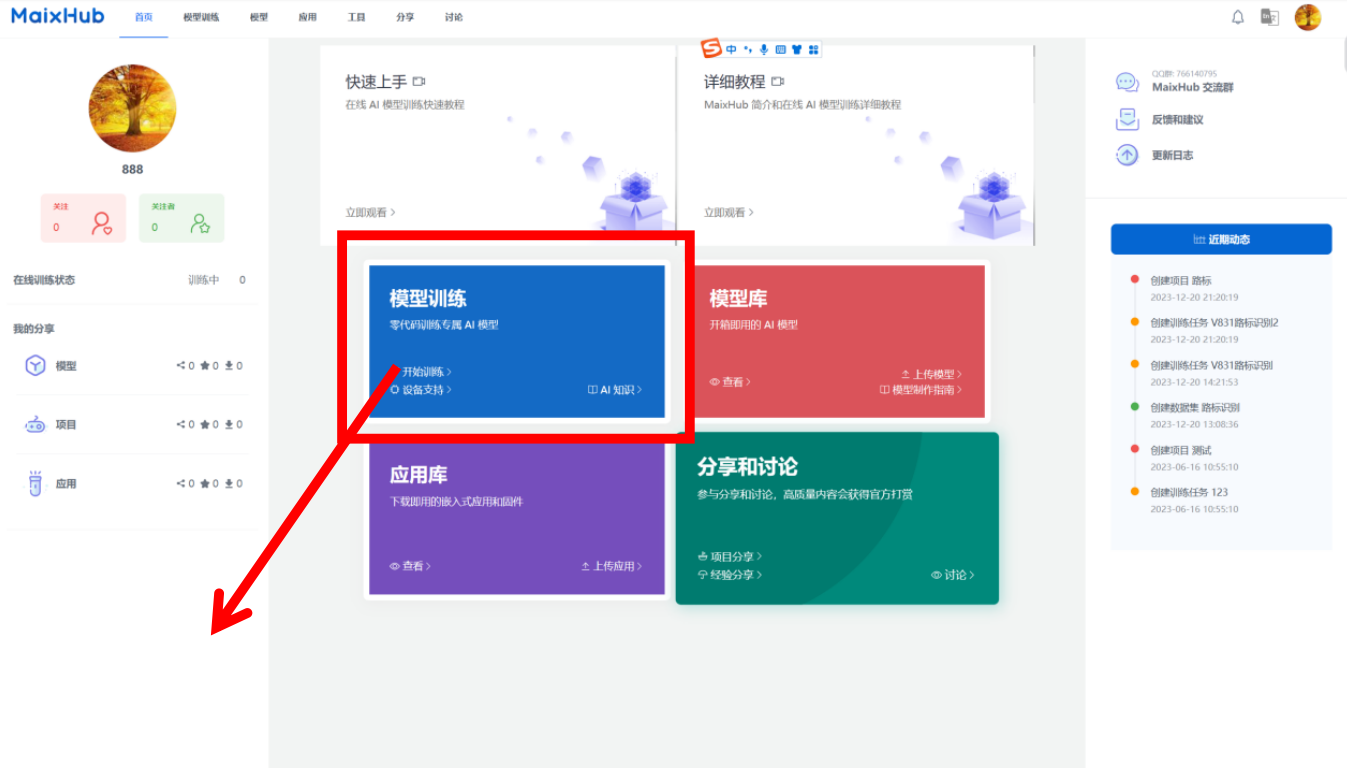Open the 讨论 nav tab
1347x772 pixels.
coord(453,18)
